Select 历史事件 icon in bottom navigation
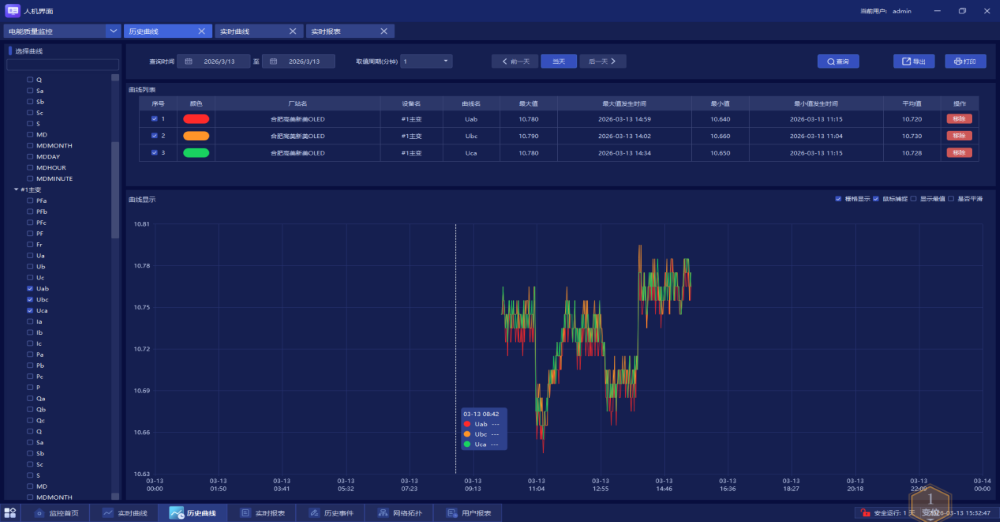This screenshot has width=1000, height=522. coord(314,513)
